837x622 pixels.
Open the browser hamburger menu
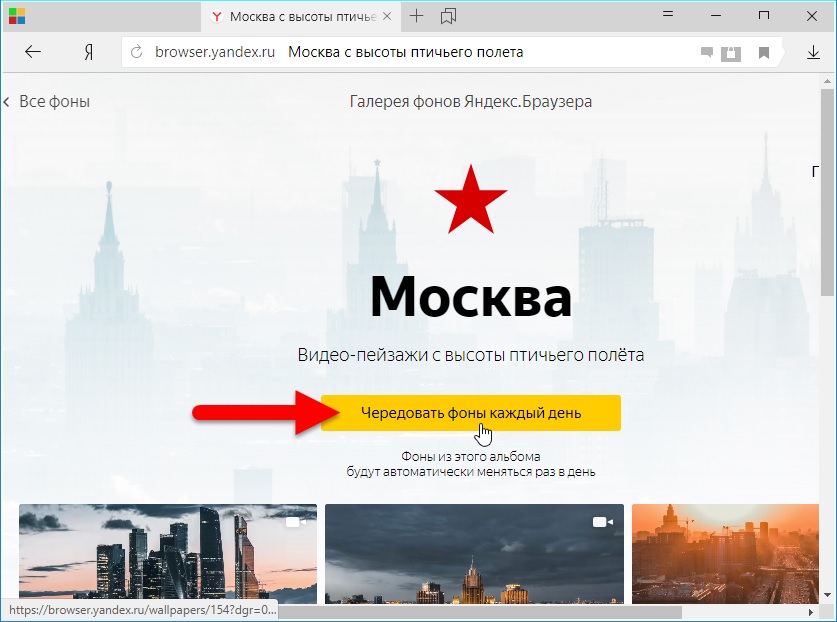point(668,14)
